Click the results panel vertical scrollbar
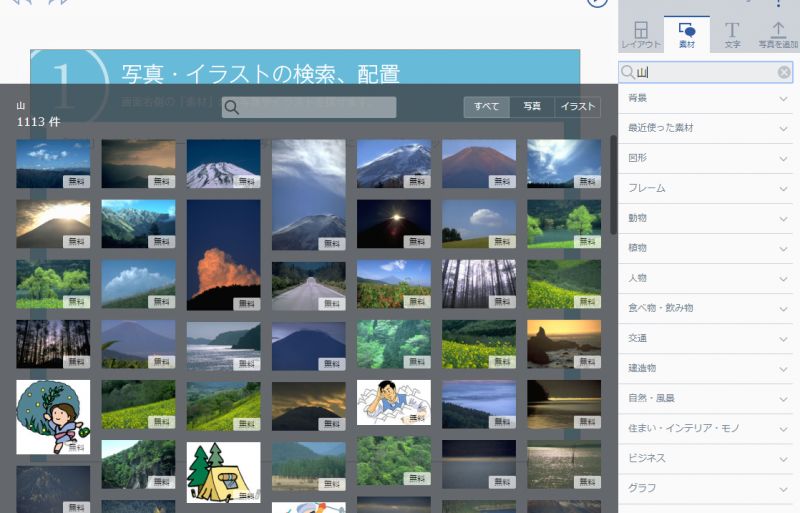Image resolution: width=800 pixels, height=513 pixels. [x=613, y=185]
